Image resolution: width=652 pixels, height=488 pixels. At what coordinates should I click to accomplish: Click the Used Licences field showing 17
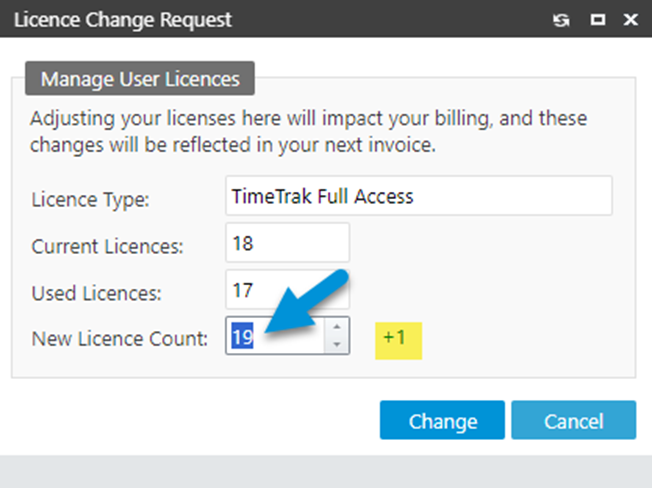(288, 290)
